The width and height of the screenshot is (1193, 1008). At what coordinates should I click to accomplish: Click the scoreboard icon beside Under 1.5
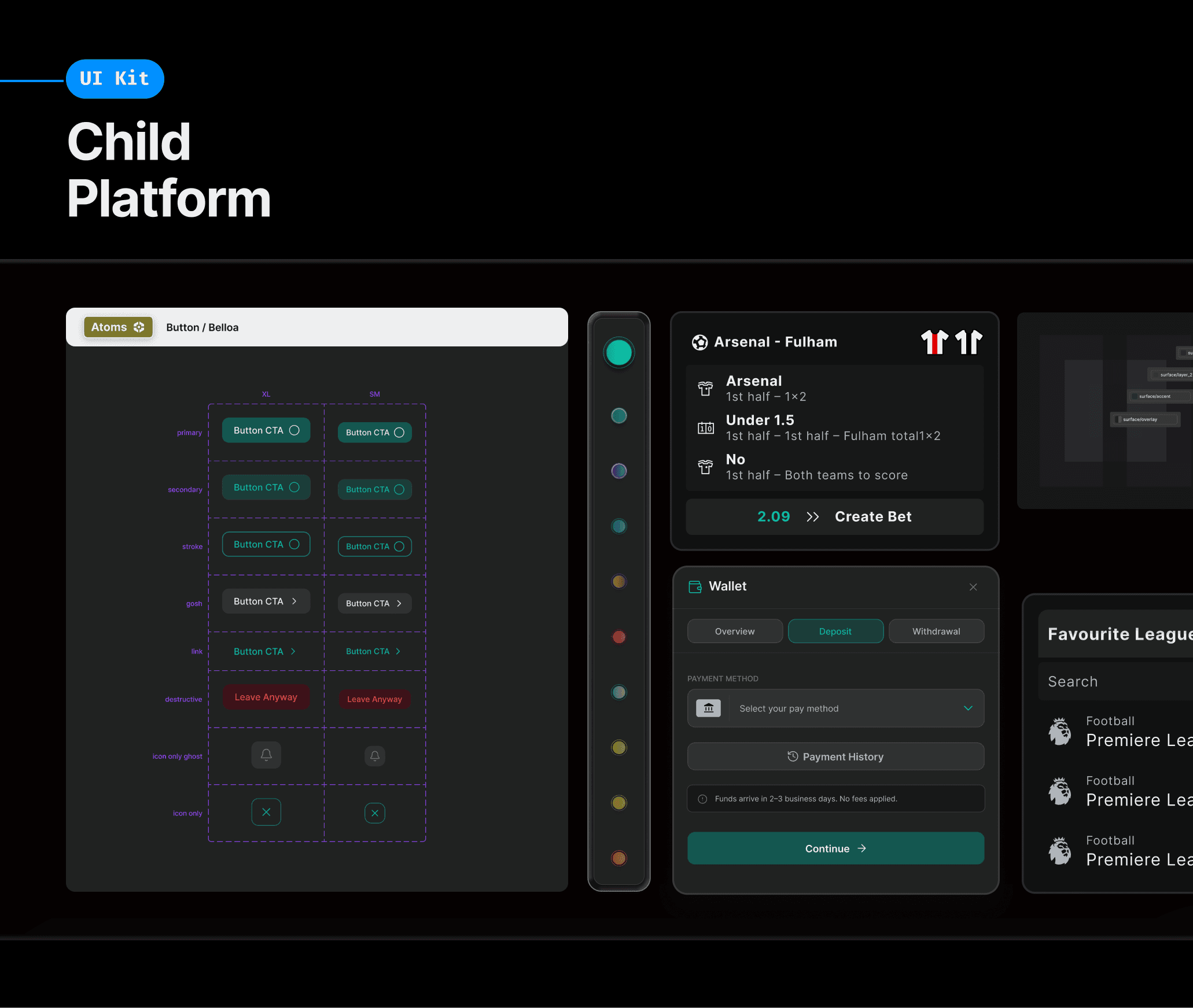coord(705,428)
